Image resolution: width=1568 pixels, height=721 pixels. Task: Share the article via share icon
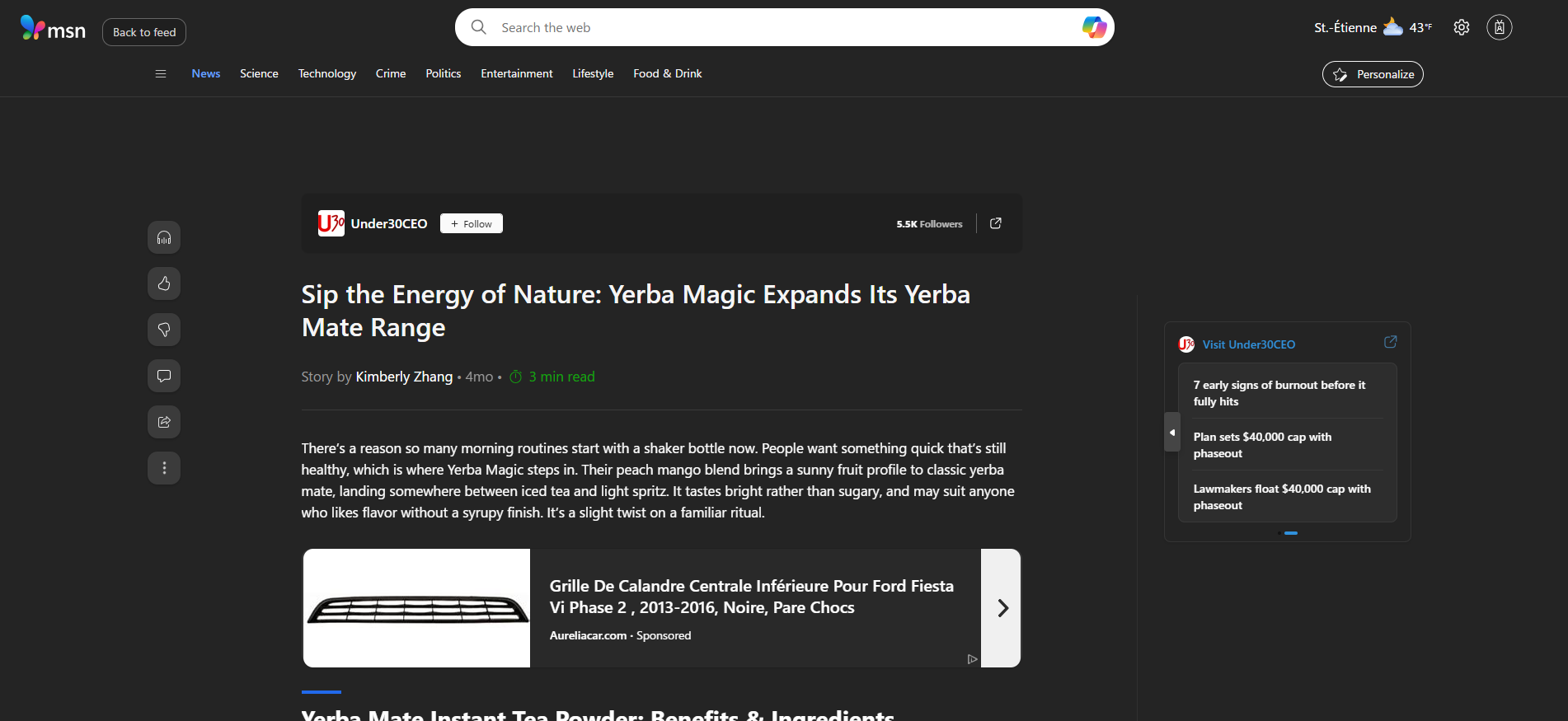coord(164,422)
